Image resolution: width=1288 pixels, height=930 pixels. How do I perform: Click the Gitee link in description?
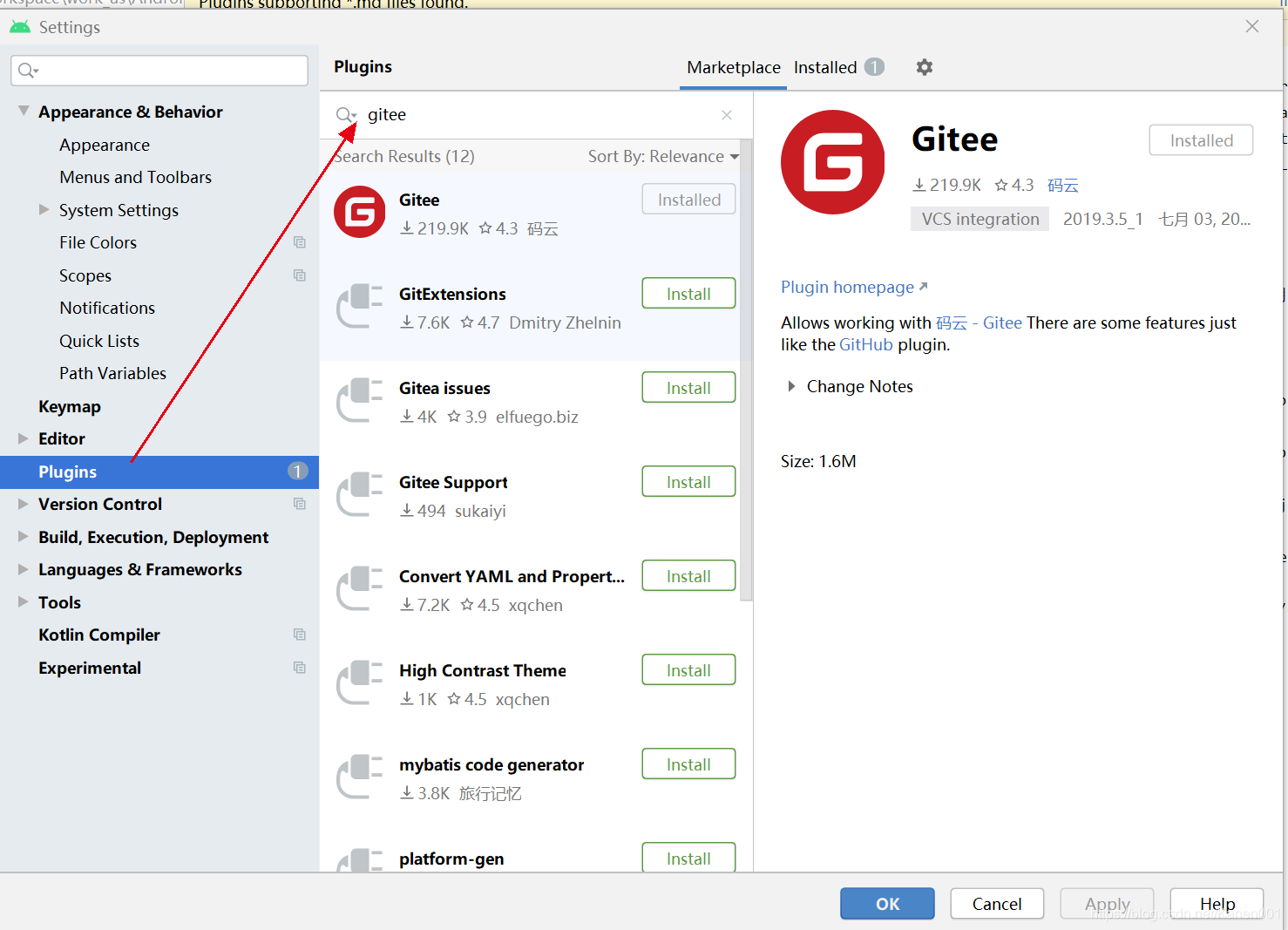click(x=1002, y=322)
